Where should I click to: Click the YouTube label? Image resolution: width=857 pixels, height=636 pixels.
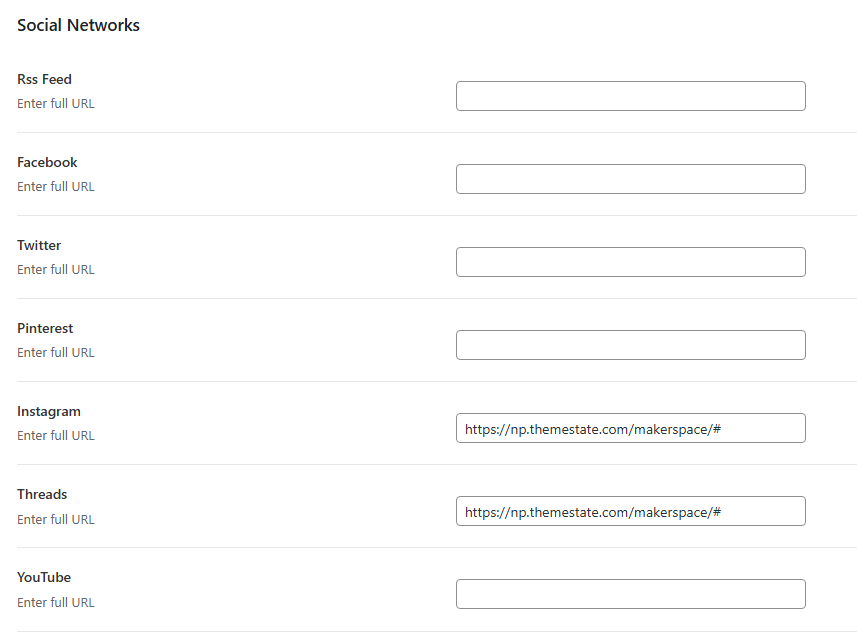(44, 577)
